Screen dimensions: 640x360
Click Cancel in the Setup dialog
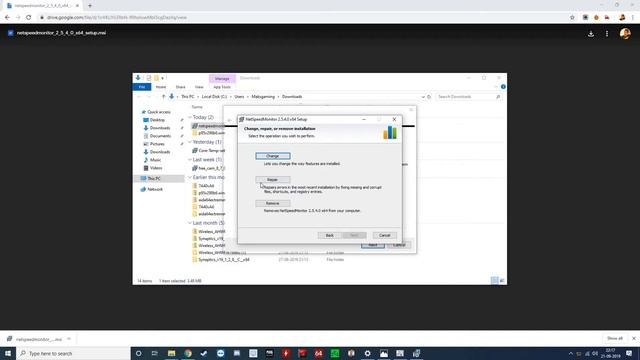384,236
